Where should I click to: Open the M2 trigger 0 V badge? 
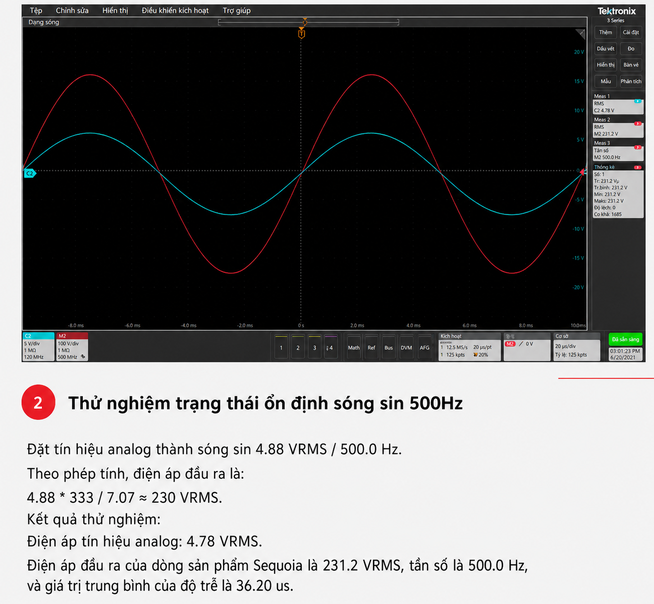point(527,347)
